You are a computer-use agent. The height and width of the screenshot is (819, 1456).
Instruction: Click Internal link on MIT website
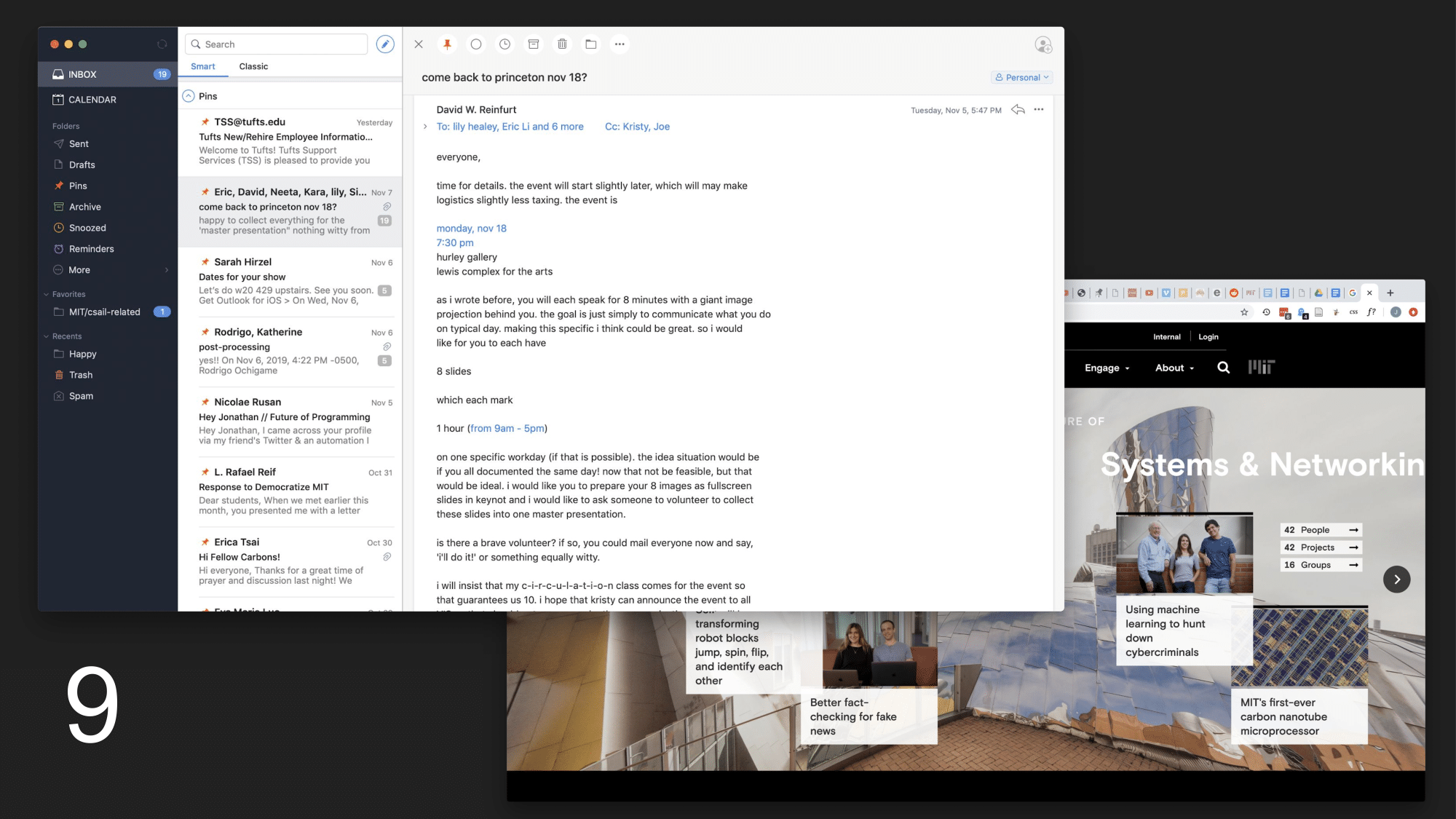1167,337
